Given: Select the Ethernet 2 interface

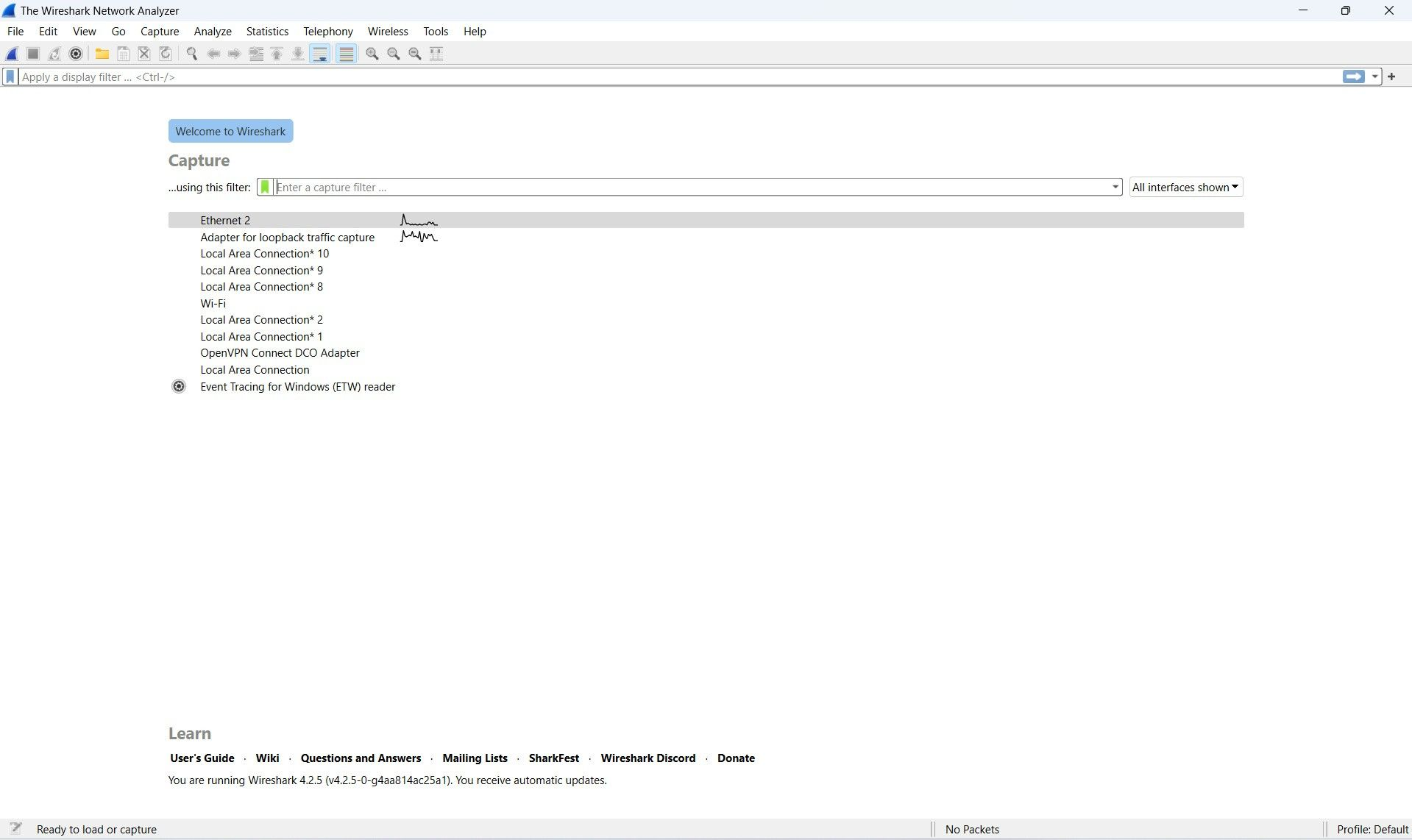Looking at the screenshot, I should (706, 220).
